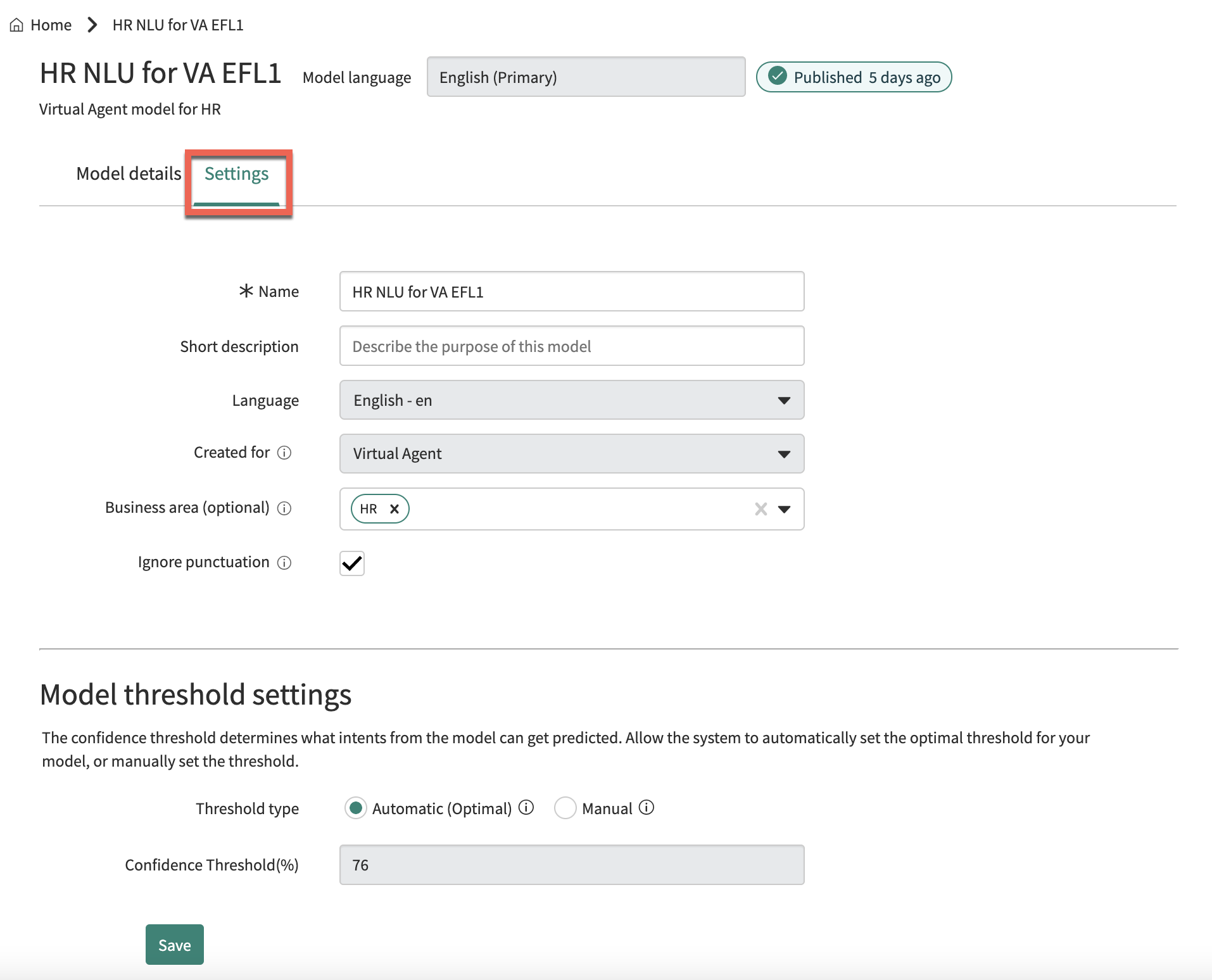This screenshot has height=980, width=1212.
Task: Click the HR NLU for VA EFL1 title
Action: 161,73
